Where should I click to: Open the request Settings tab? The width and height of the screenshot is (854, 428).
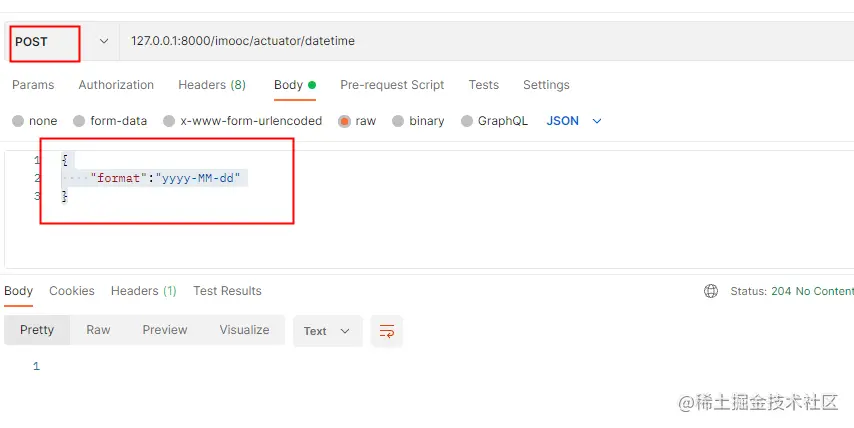tap(546, 85)
